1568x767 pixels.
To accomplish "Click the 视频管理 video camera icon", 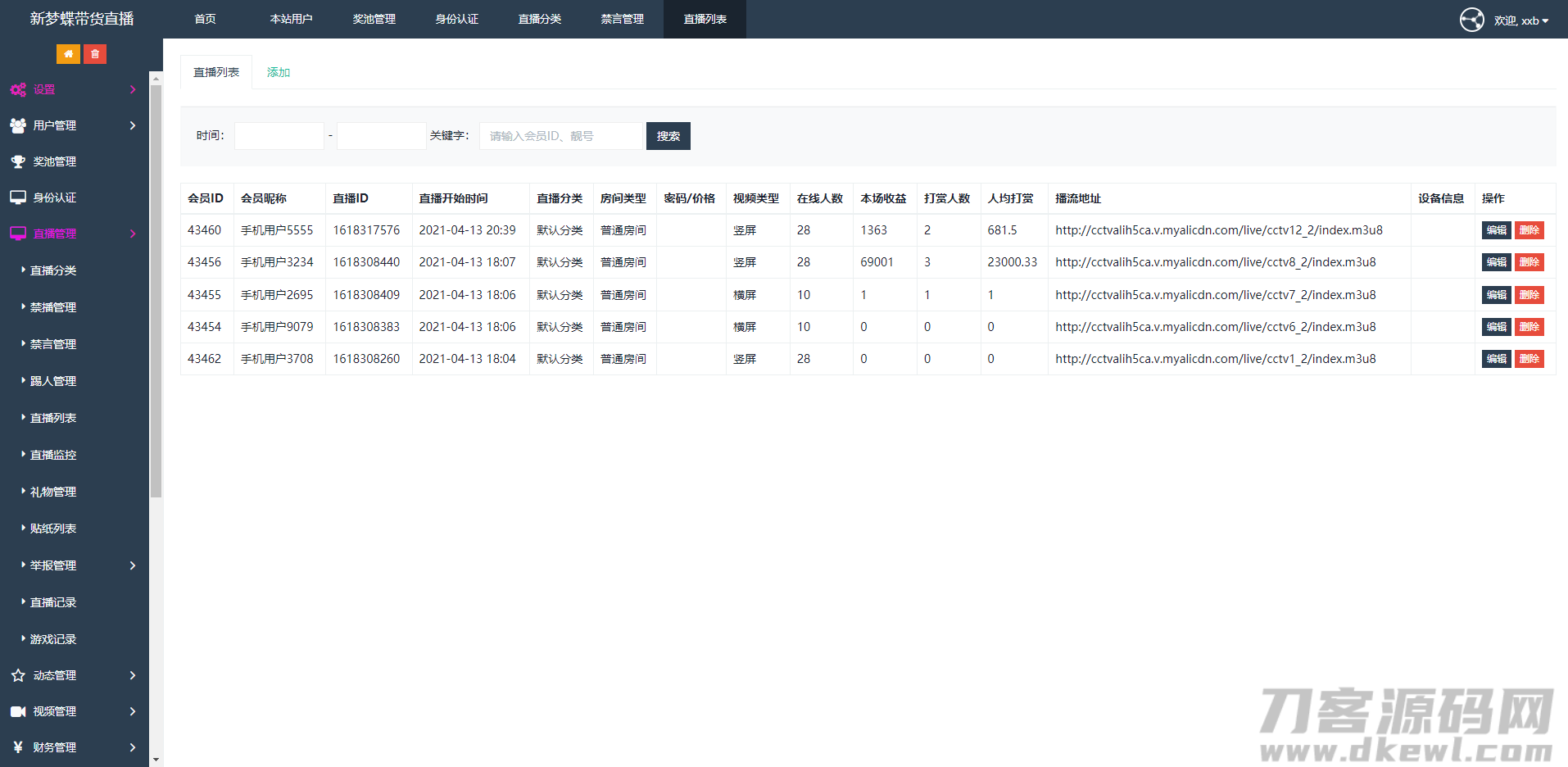I will (18, 710).
